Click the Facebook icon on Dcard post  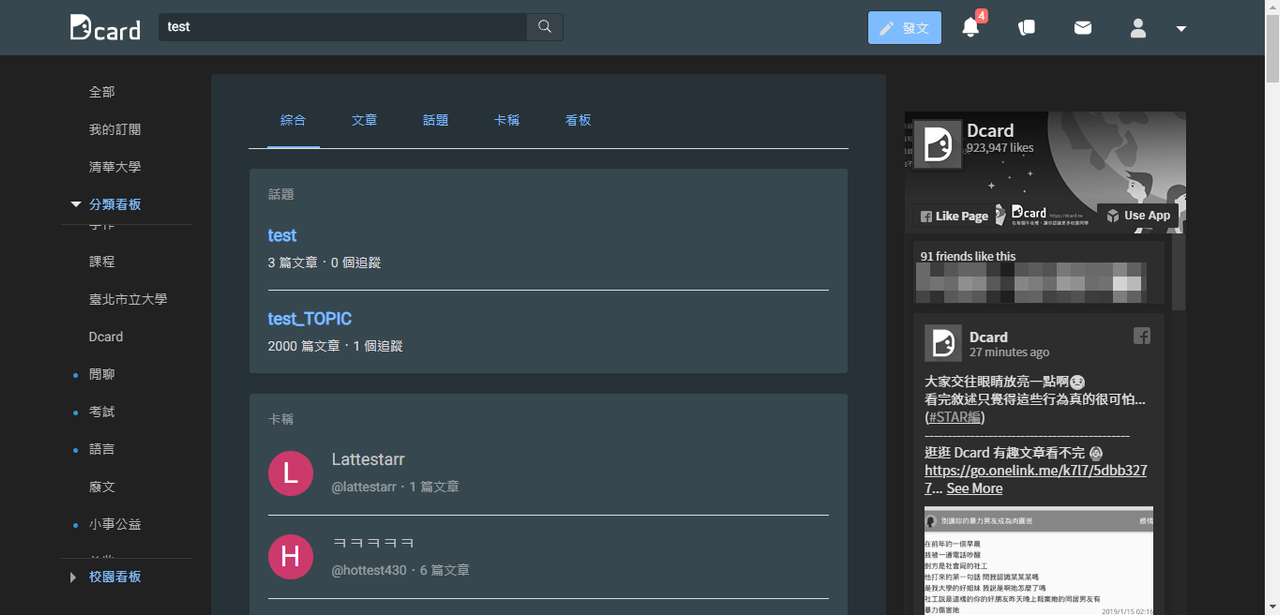[x=1142, y=336]
